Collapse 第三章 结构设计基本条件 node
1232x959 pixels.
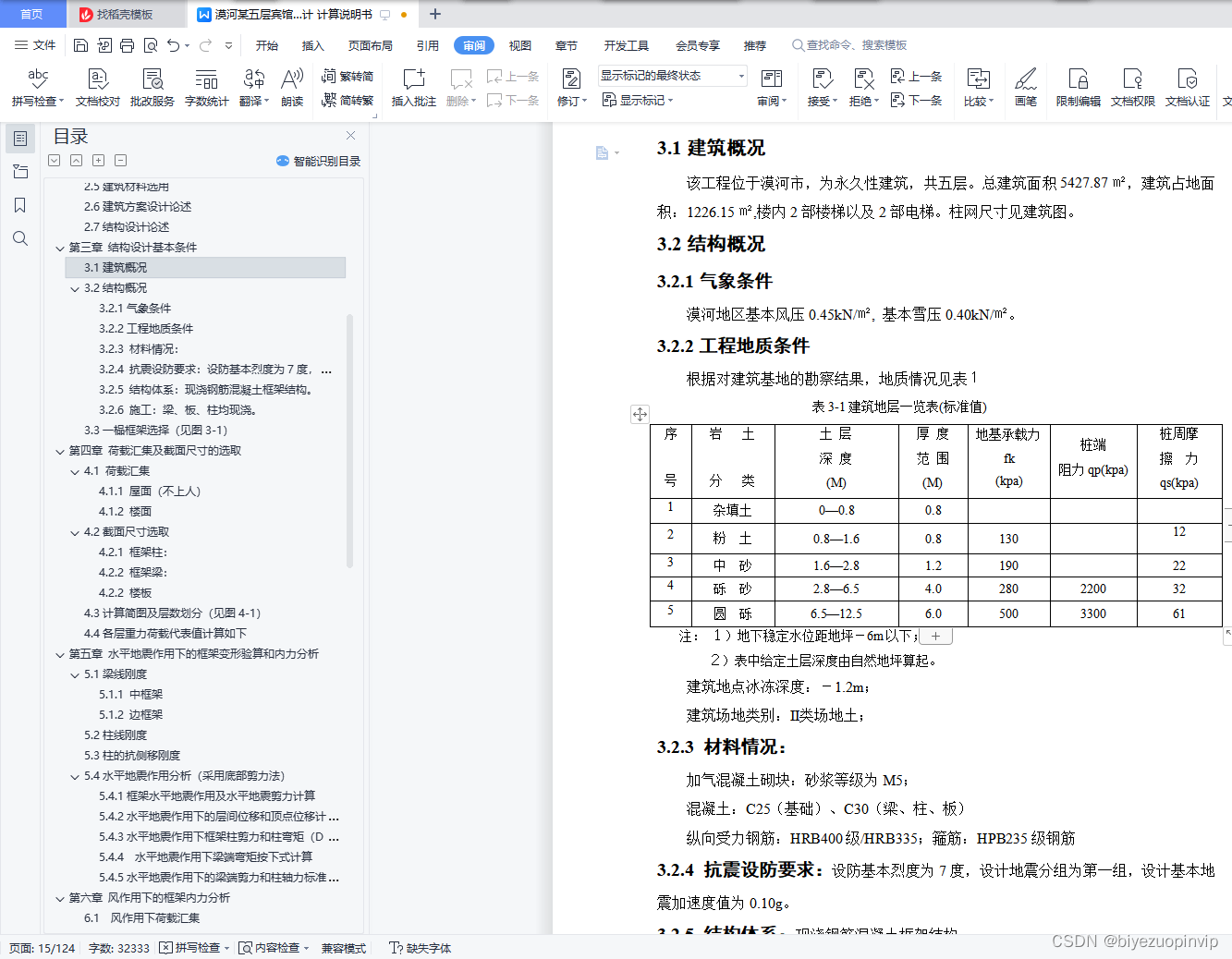[60, 248]
